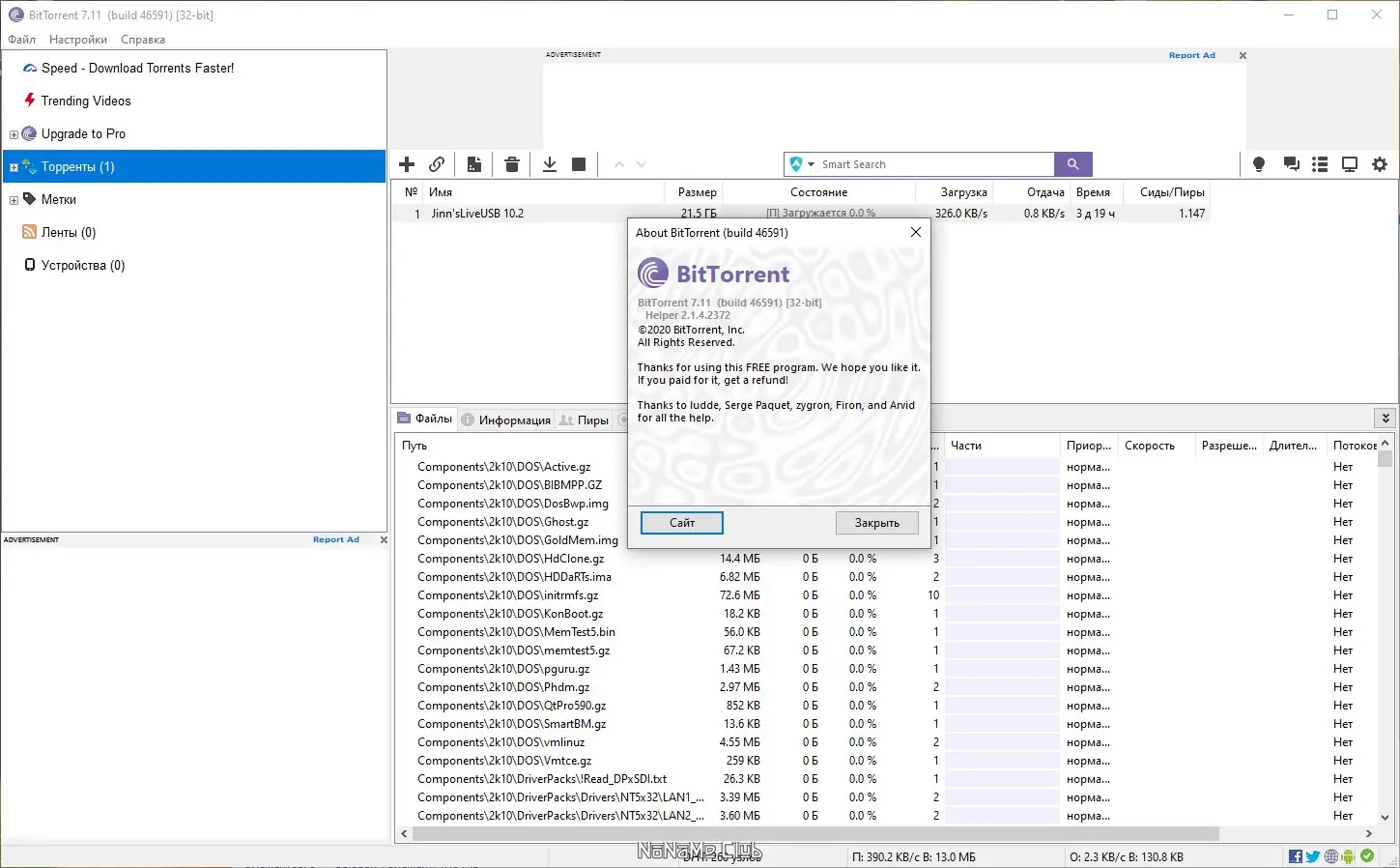The height and width of the screenshot is (868, 1400).
Task: Click the Remove Torrent trash icon
Action: 512,164
